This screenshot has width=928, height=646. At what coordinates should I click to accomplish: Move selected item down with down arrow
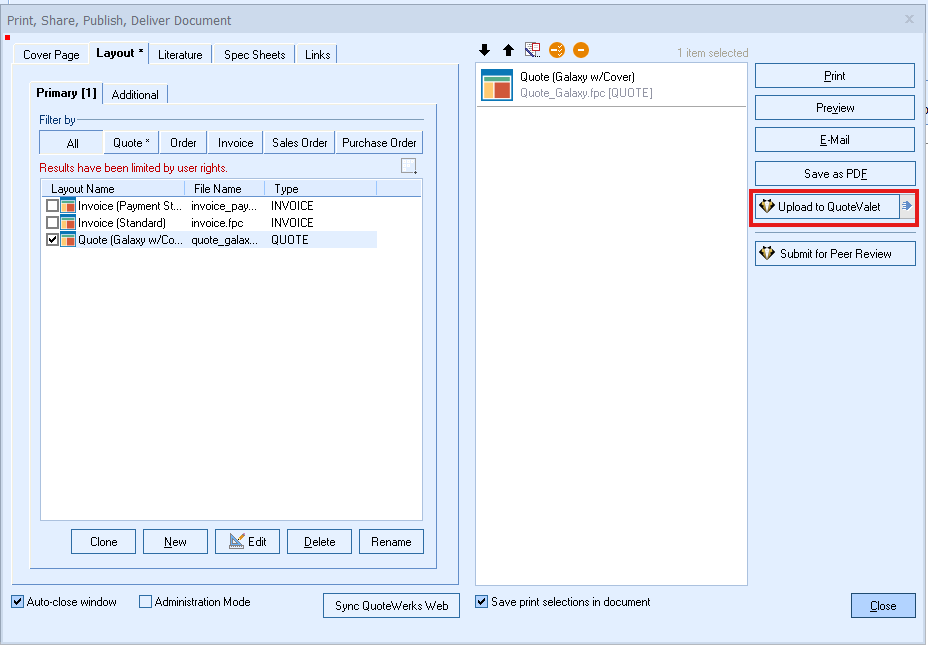pos(485,50)
